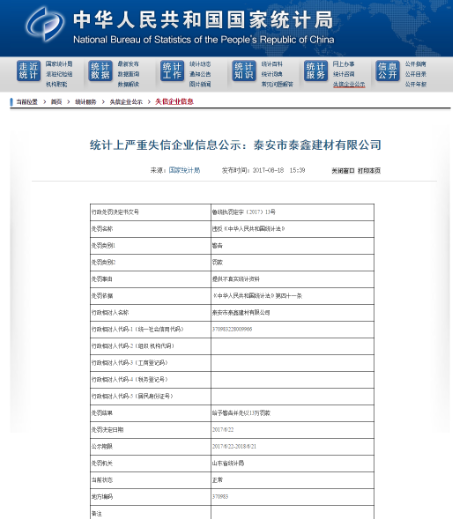The width and height of the screenshot is (453, 519).
Task: Open the 统计知识 blue nav tile
Action: tap(244, 71)
